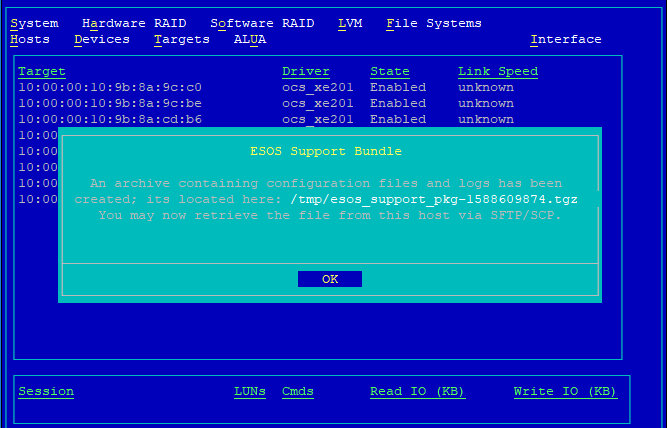Open the Interface menu
Image resolution: width=667 pixels, height=428 pixels.
coord(566,39)
